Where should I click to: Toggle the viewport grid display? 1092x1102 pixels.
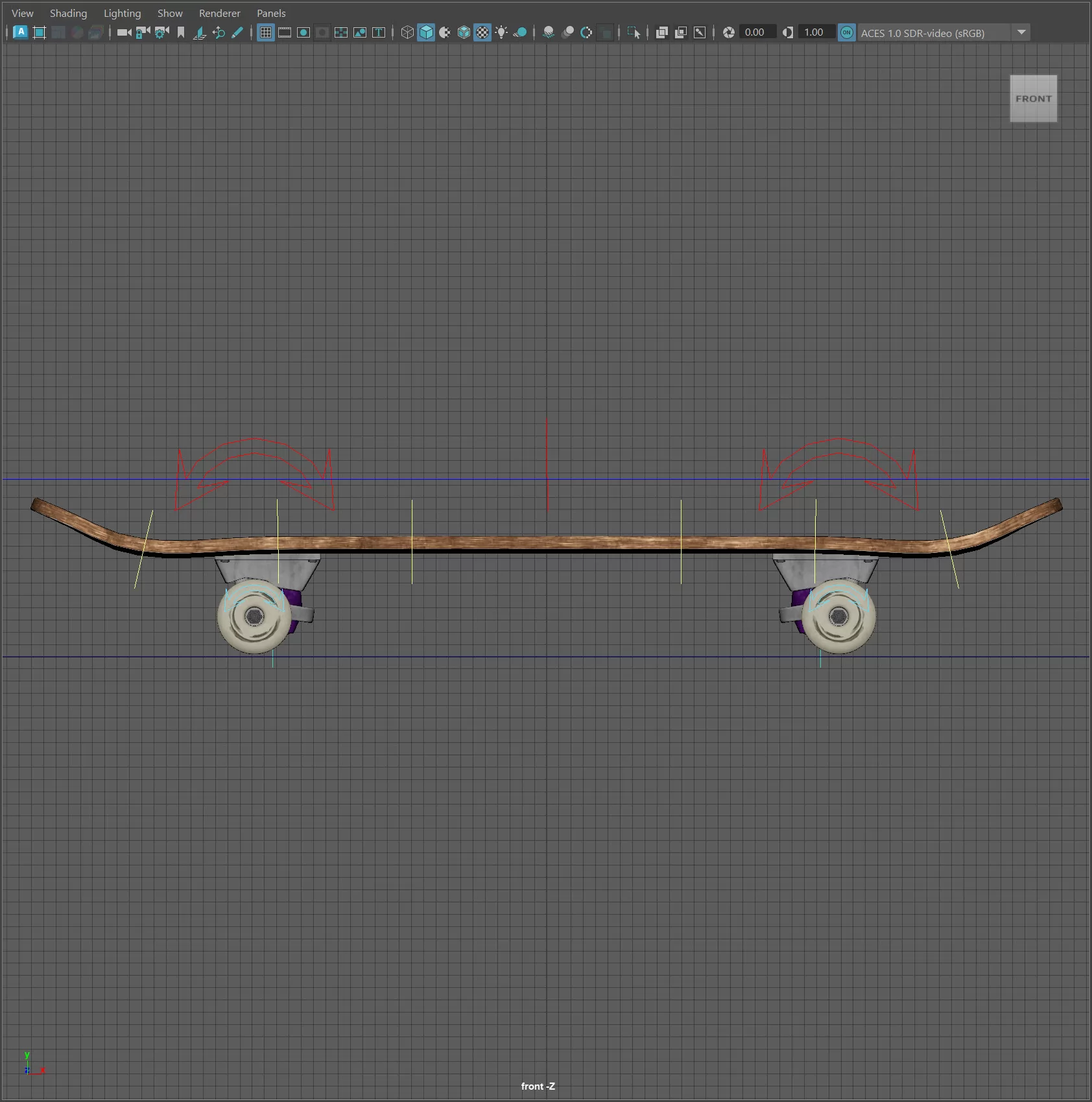(266, 32)
